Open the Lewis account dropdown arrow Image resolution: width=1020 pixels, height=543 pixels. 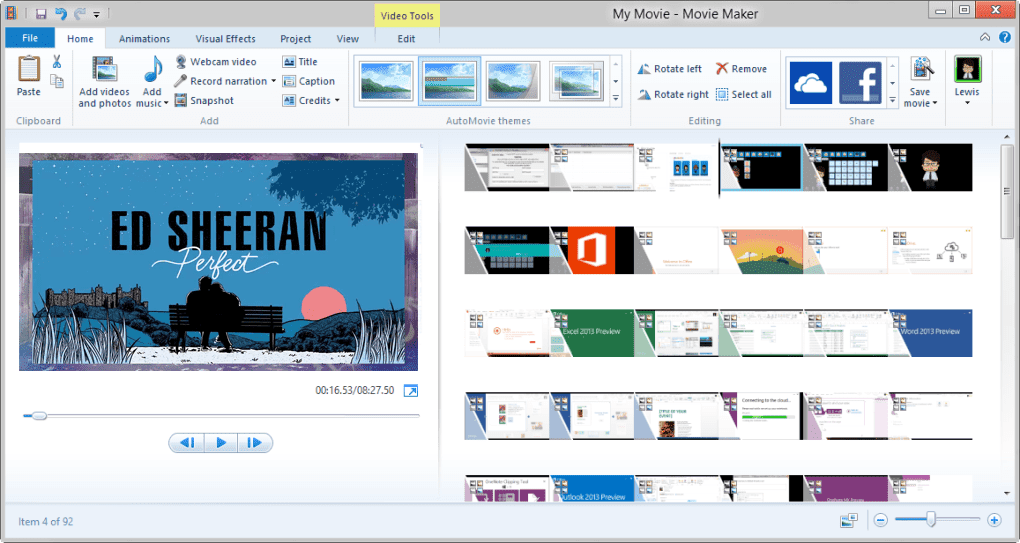967,103
